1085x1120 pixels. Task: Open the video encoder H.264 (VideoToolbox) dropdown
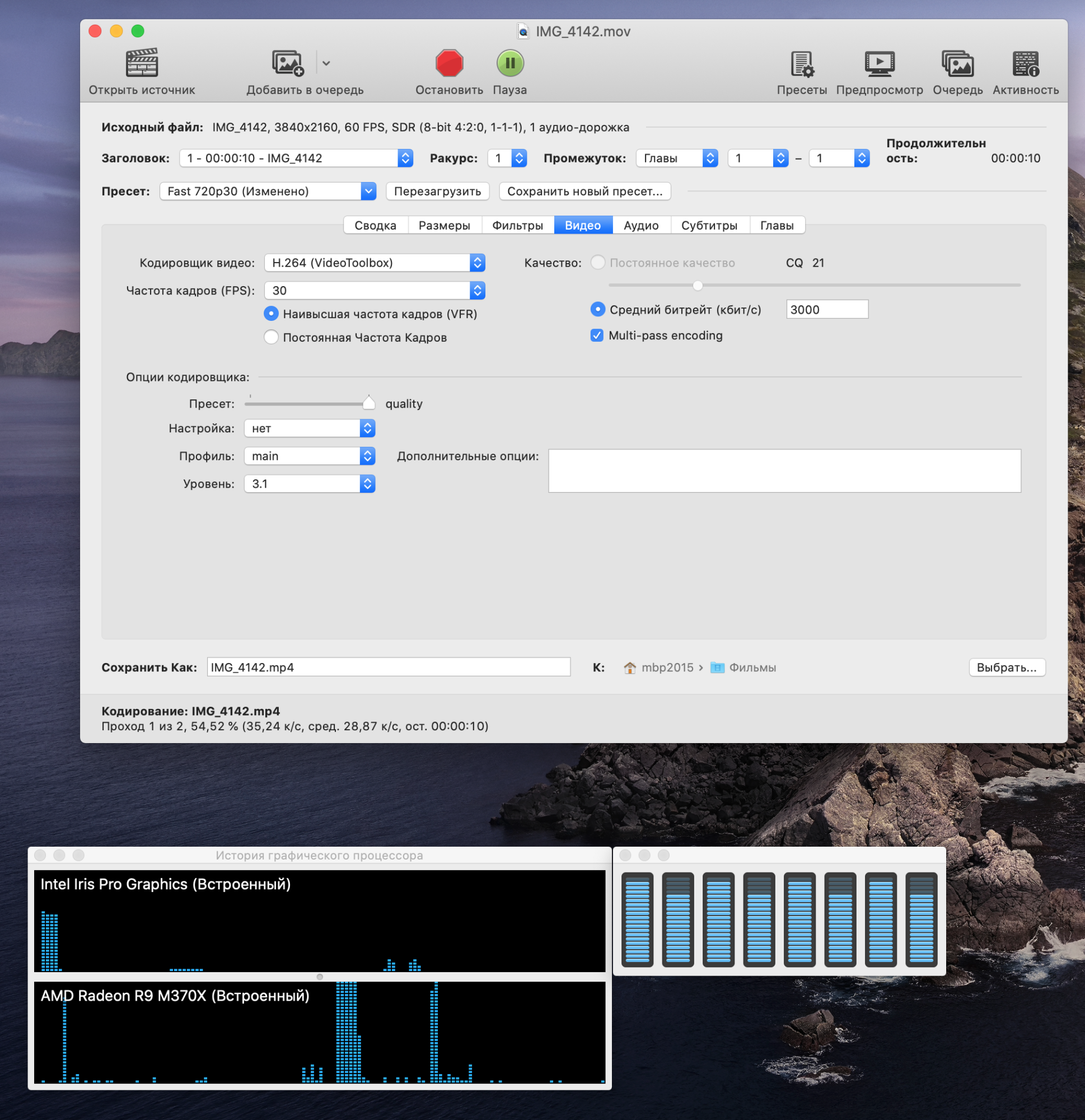point(374,263)
